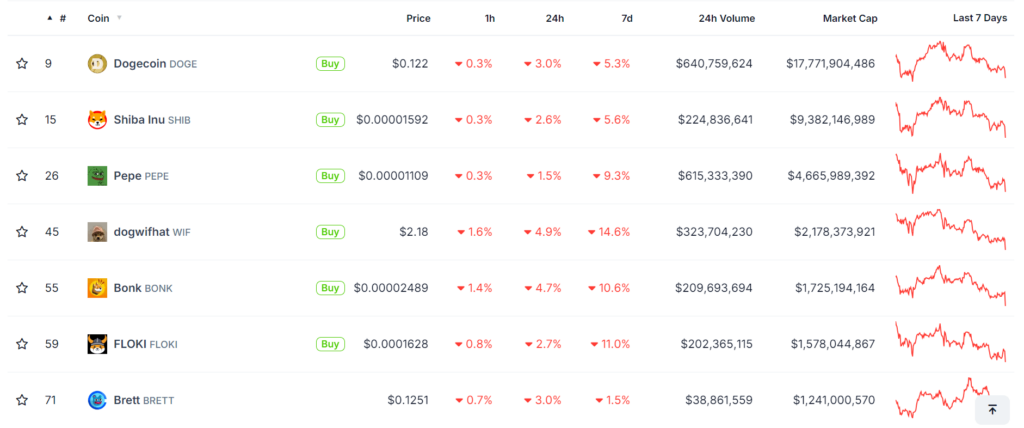Image resolution: width=1024 pixels, height=428 pixels.
Task: Click the Shiba Inu coin logo
Action: pyautogui.click(x=97, y=120)
